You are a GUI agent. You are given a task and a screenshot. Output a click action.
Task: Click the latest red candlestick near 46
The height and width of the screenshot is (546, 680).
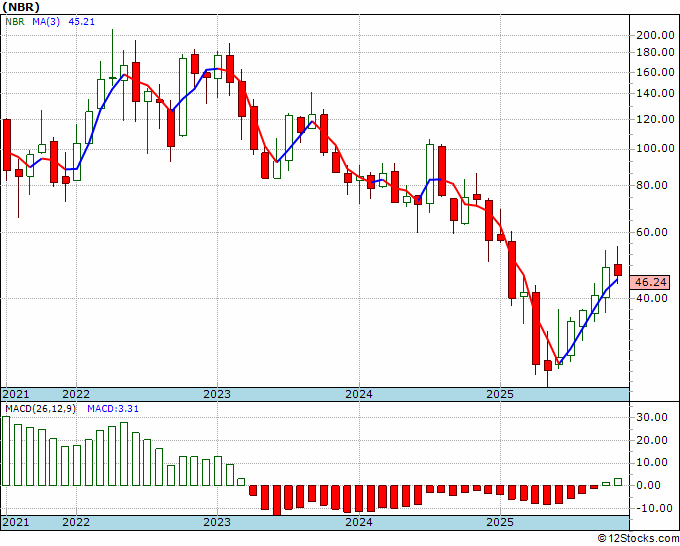(618, 270)
